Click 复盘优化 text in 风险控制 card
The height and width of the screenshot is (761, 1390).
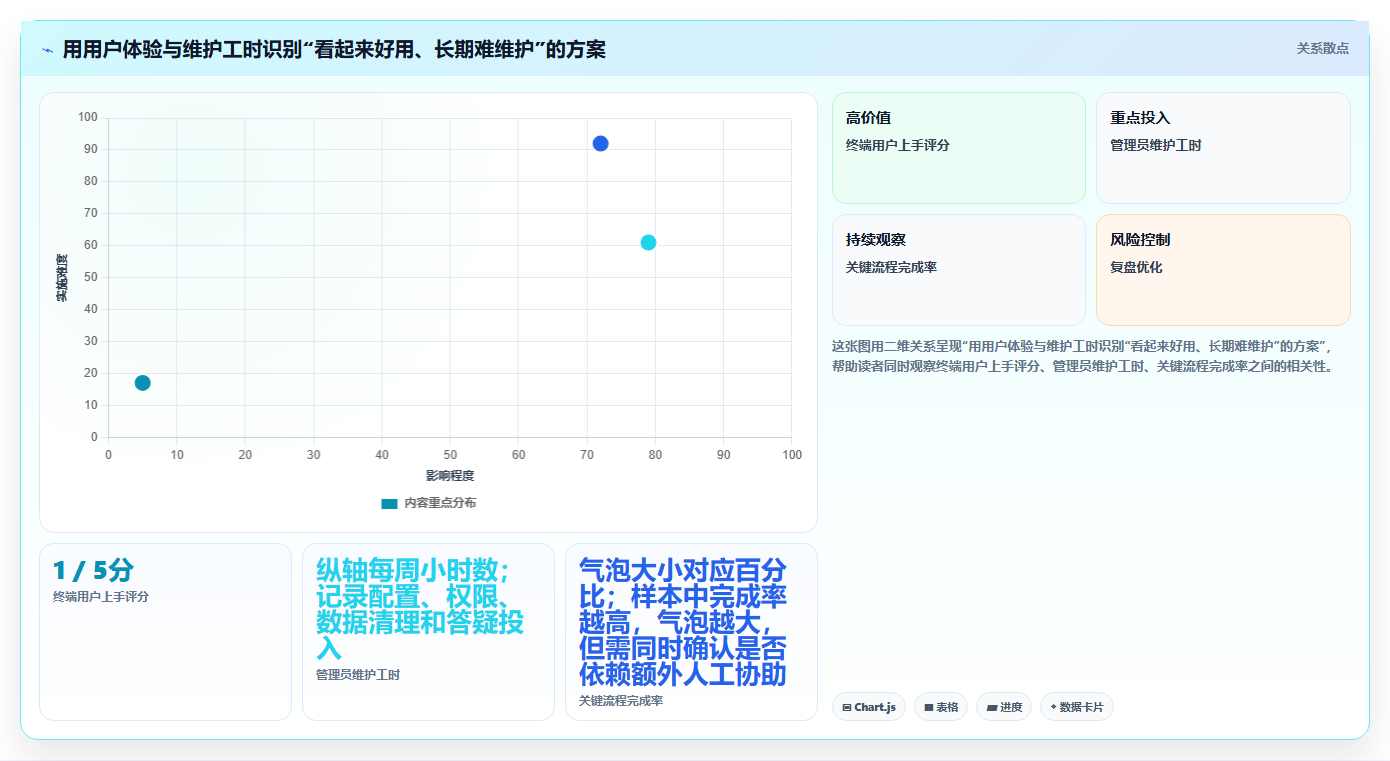point(1137,267)
